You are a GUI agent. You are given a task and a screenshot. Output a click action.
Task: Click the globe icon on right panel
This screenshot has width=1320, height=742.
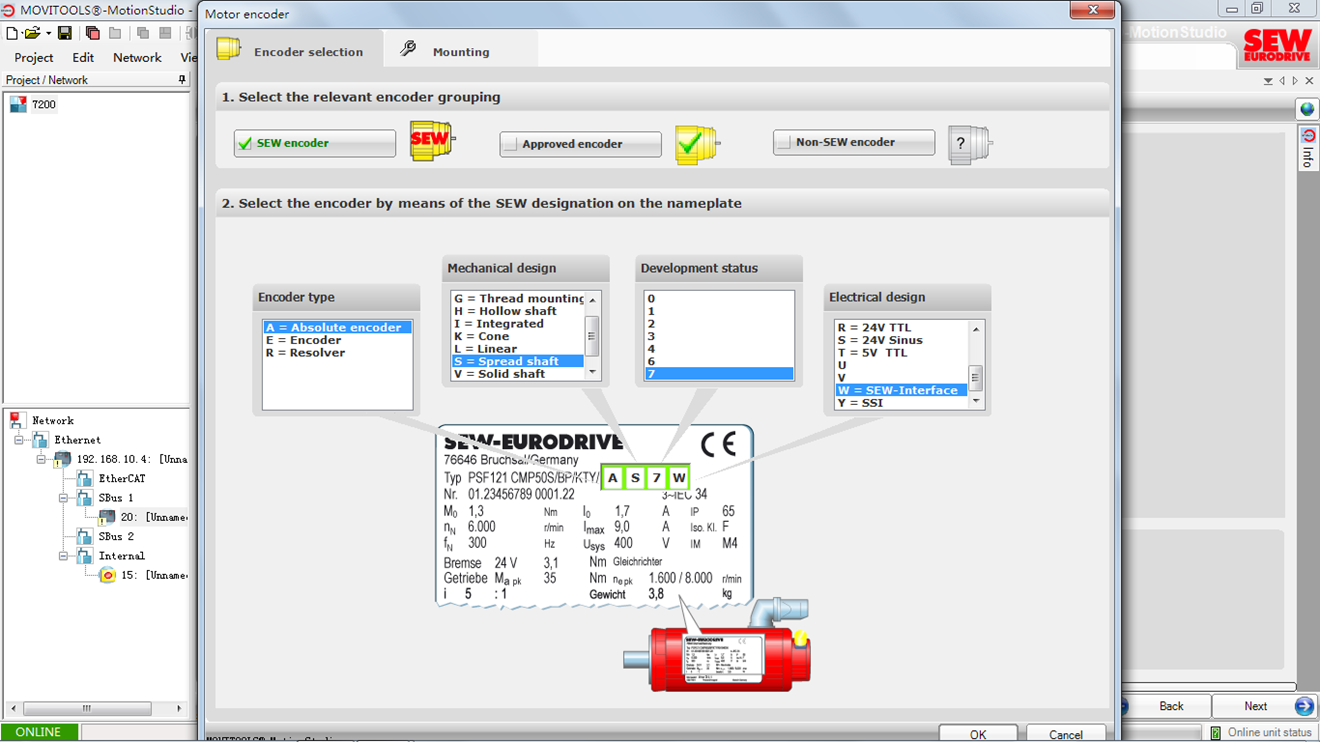coord(1307,110)
